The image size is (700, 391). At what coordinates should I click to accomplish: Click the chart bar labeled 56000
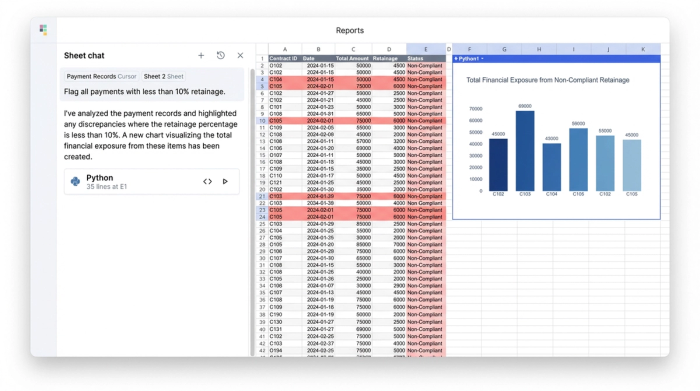[578, 160]
